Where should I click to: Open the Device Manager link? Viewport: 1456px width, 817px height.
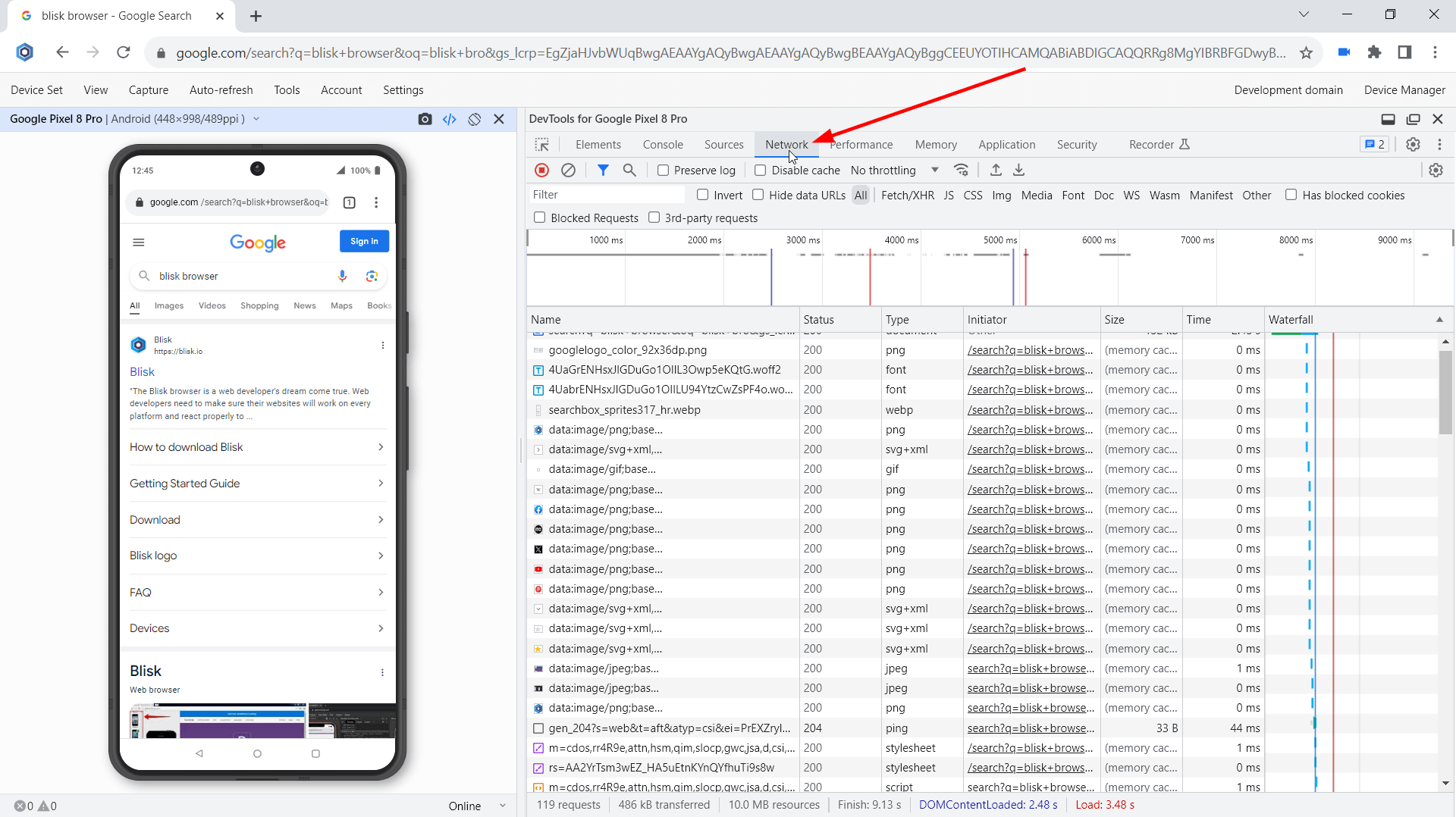[x=1404, y=90]
